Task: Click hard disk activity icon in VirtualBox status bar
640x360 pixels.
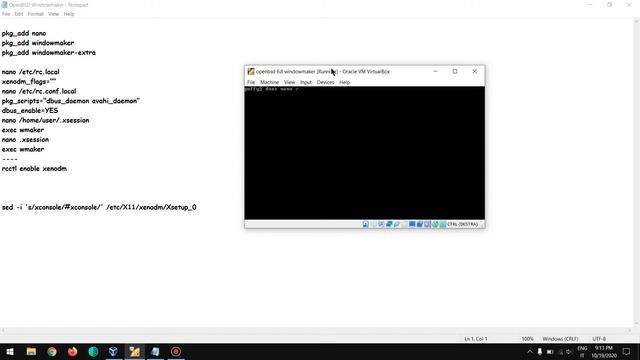Action: coord(366,224)
